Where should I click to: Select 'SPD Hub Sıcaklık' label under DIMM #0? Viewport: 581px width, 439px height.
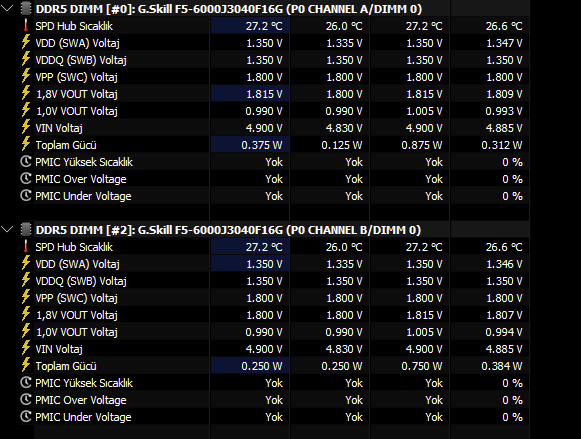click(x=74, y=26)
